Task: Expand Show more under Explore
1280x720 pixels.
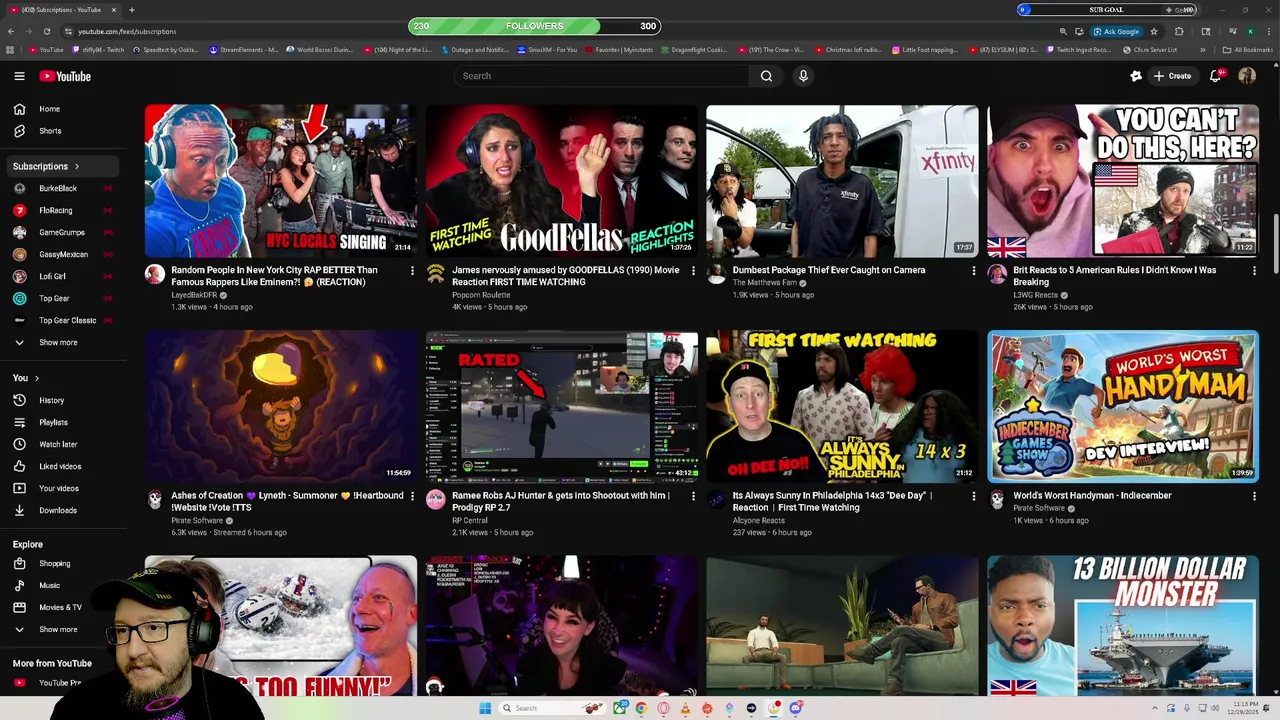Action: pos(60,629)
